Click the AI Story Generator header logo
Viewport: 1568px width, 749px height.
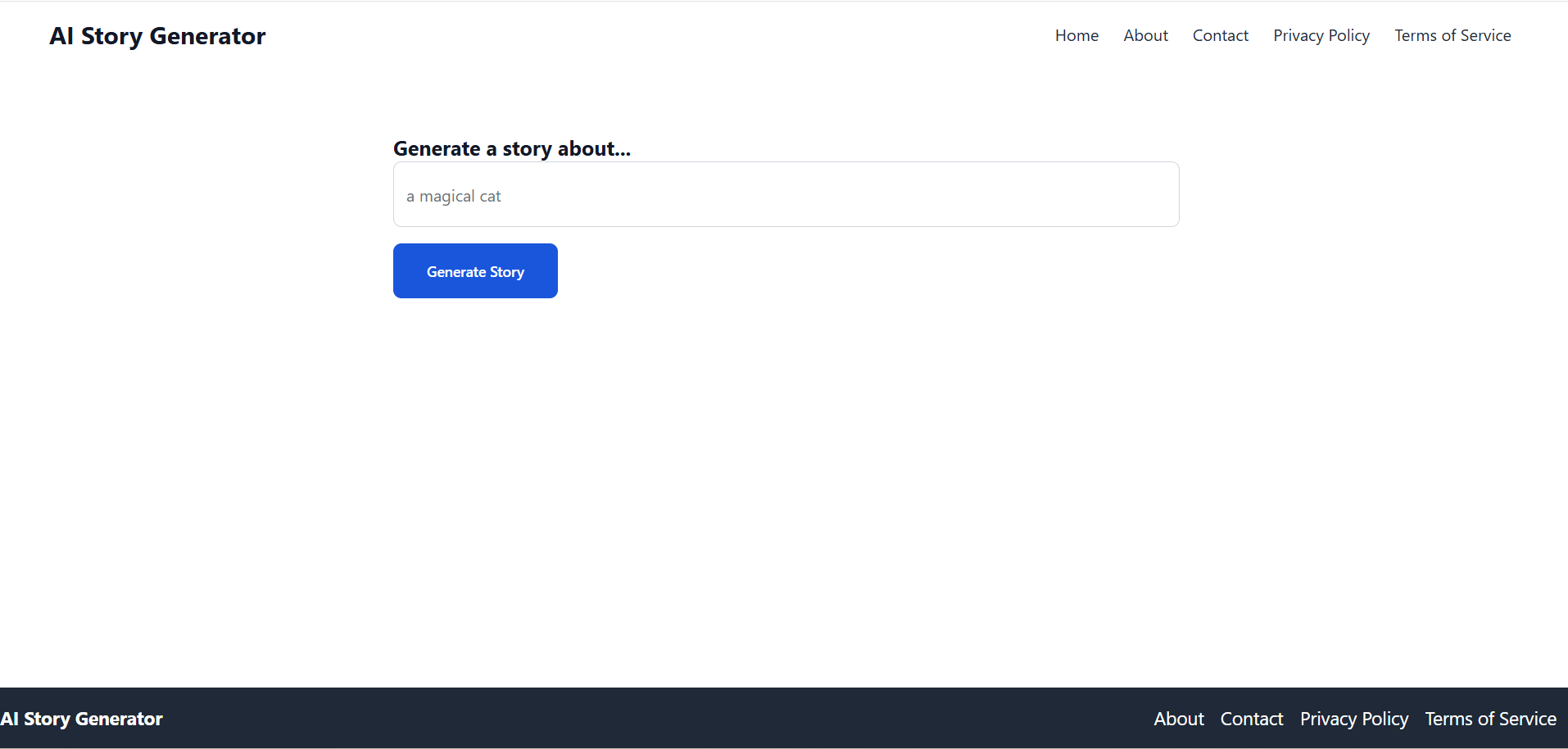(157, 36)
